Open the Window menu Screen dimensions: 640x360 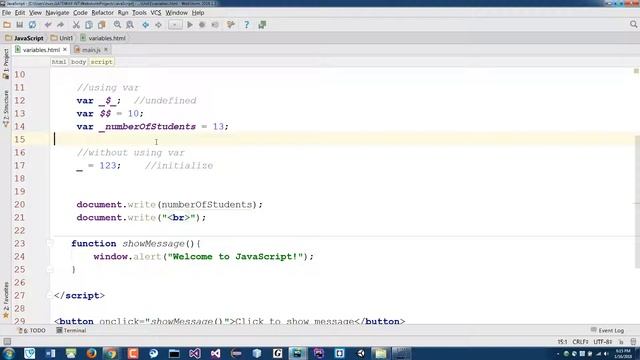176,13
